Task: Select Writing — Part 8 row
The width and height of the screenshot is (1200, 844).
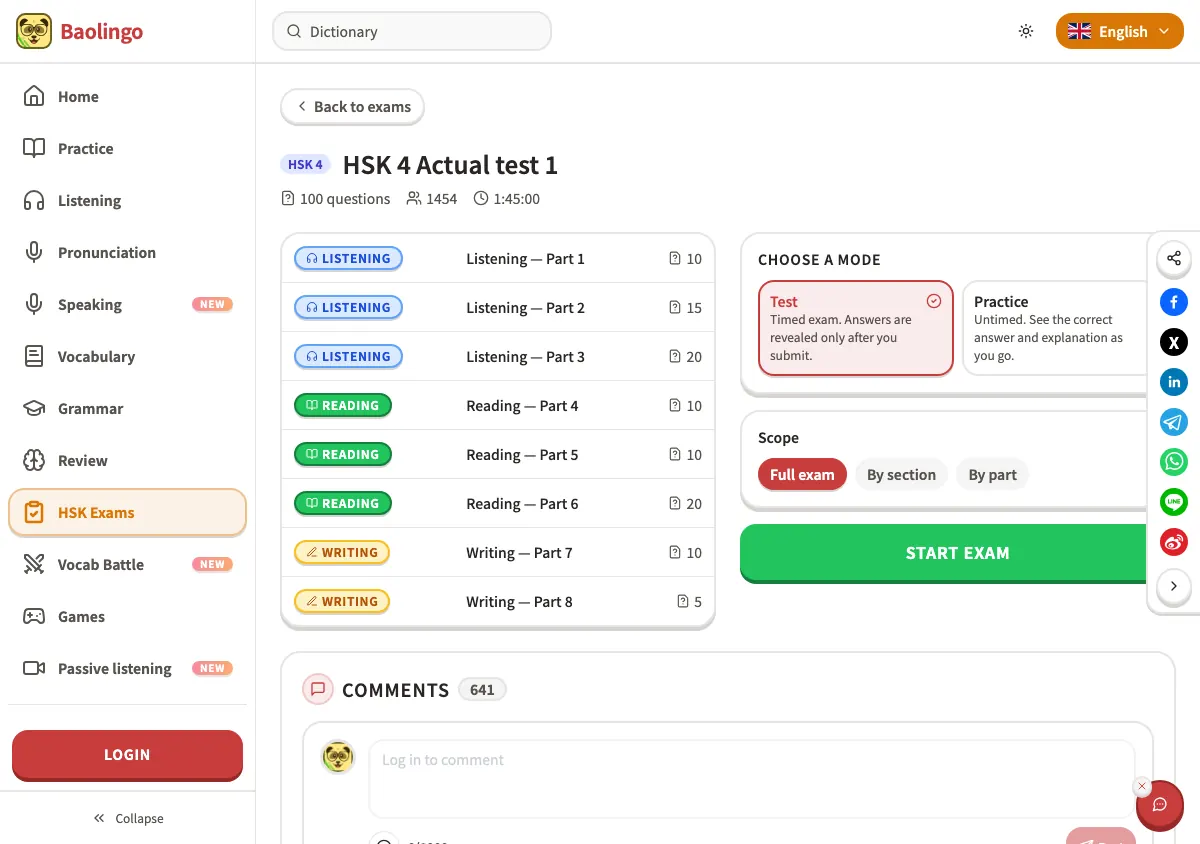Action: [498, 601]
